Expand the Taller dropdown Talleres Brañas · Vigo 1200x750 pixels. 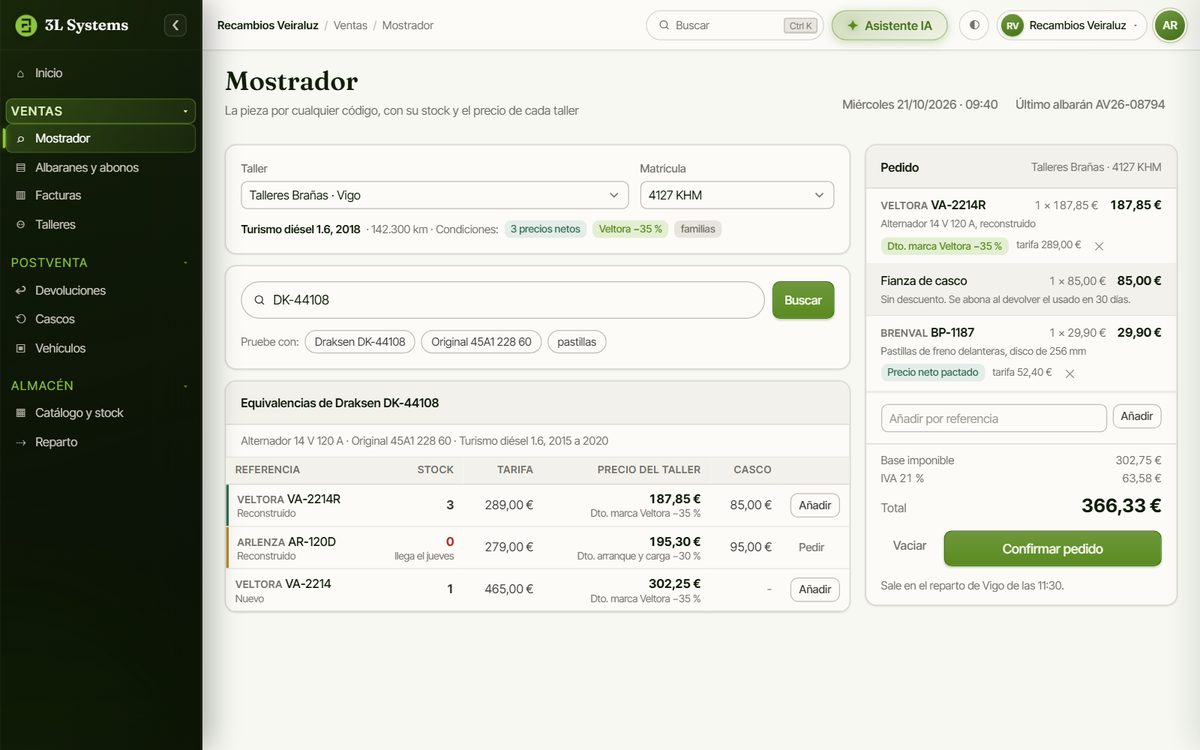(x=435, y=195)
